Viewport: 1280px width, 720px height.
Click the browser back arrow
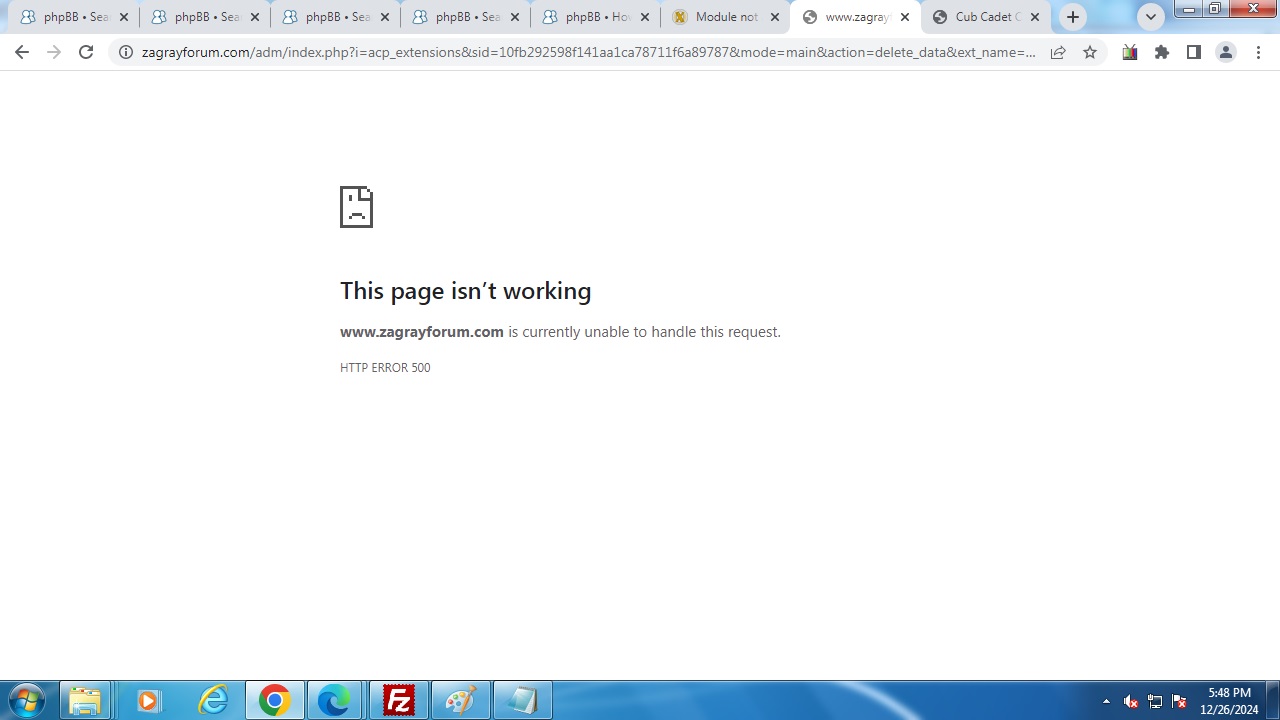click(22, 53)
